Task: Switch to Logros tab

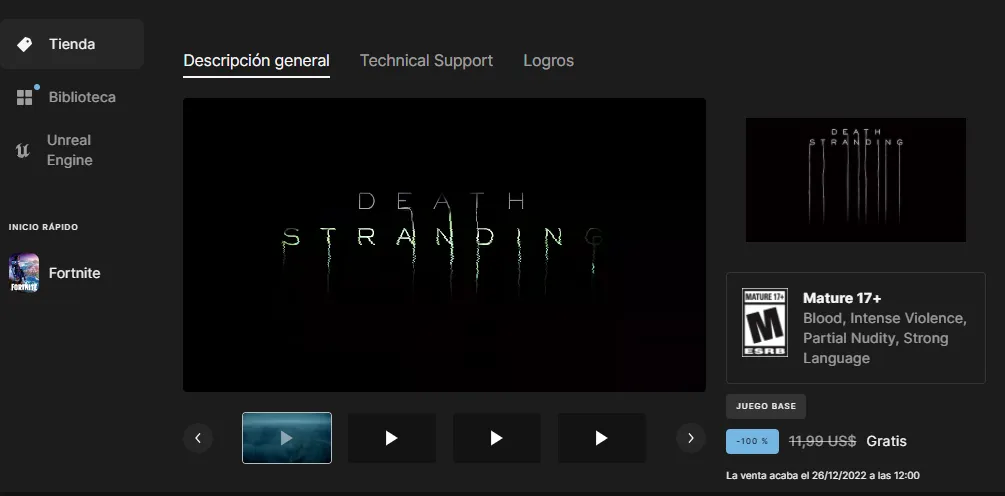Action: pos(549,61)
